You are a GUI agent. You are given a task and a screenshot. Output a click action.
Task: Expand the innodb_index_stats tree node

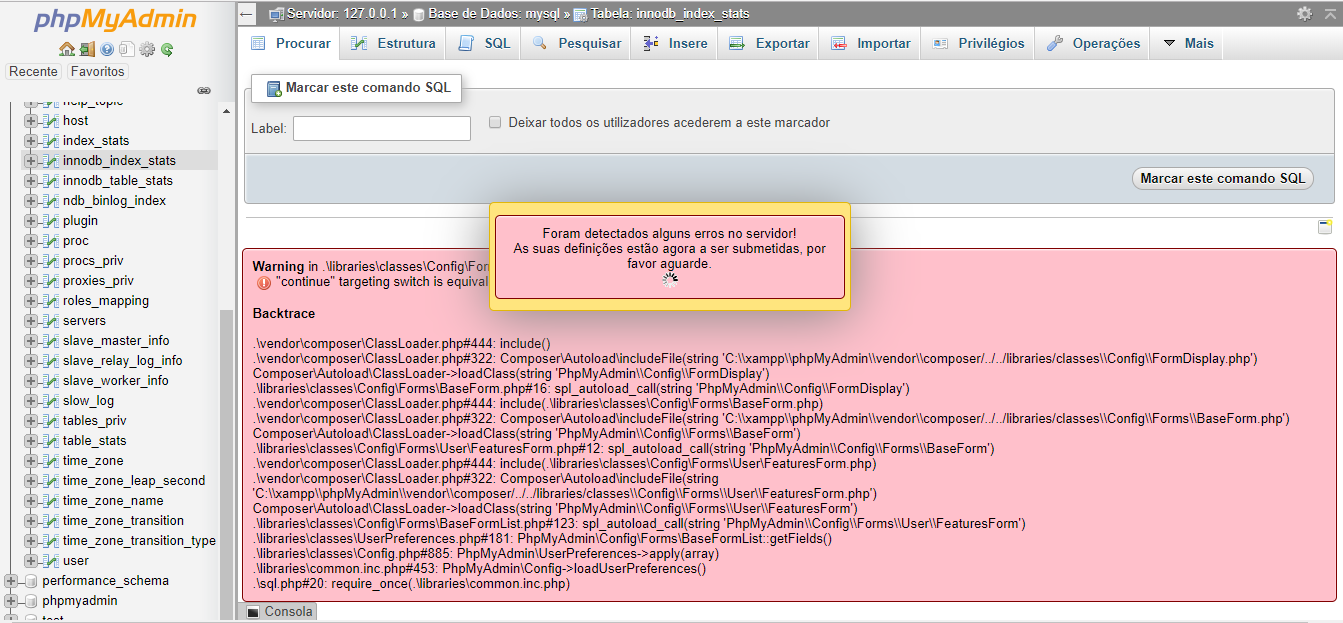click(x=31, y=160)
